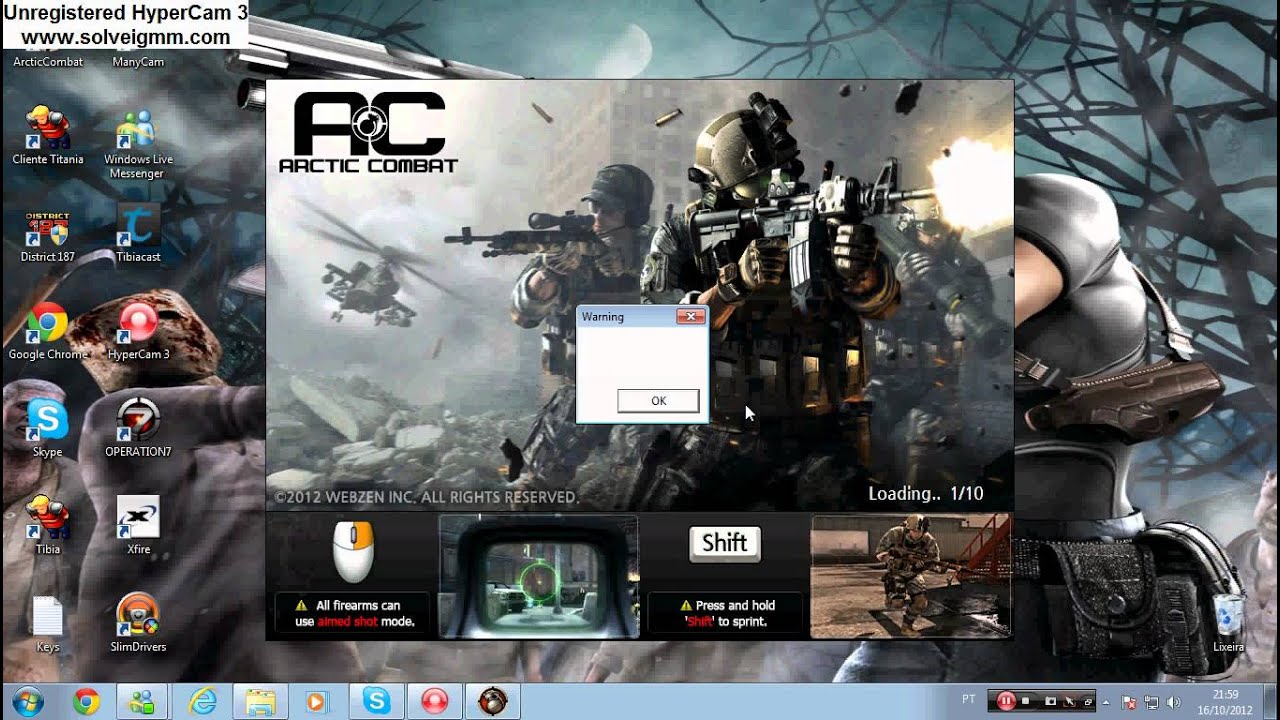This screenshot has width=1280, height=720.
Task: Open the Windows Start menu
Action: [x=28, y=701]
